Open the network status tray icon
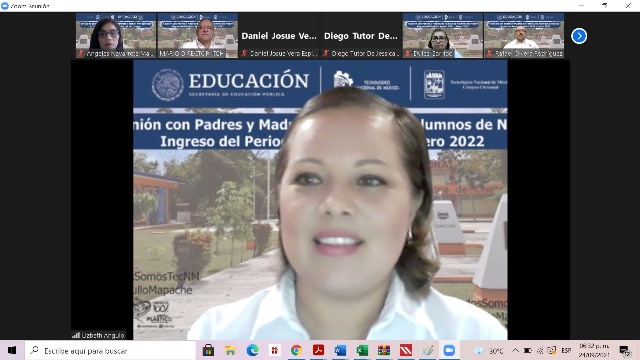 click(540, 351)
